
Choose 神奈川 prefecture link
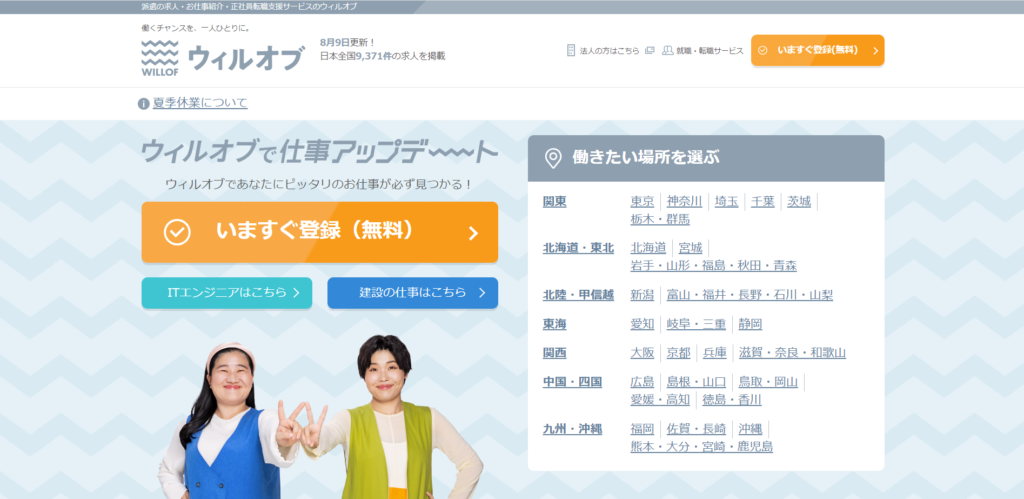pyautogui.click(x=684, y=201)
